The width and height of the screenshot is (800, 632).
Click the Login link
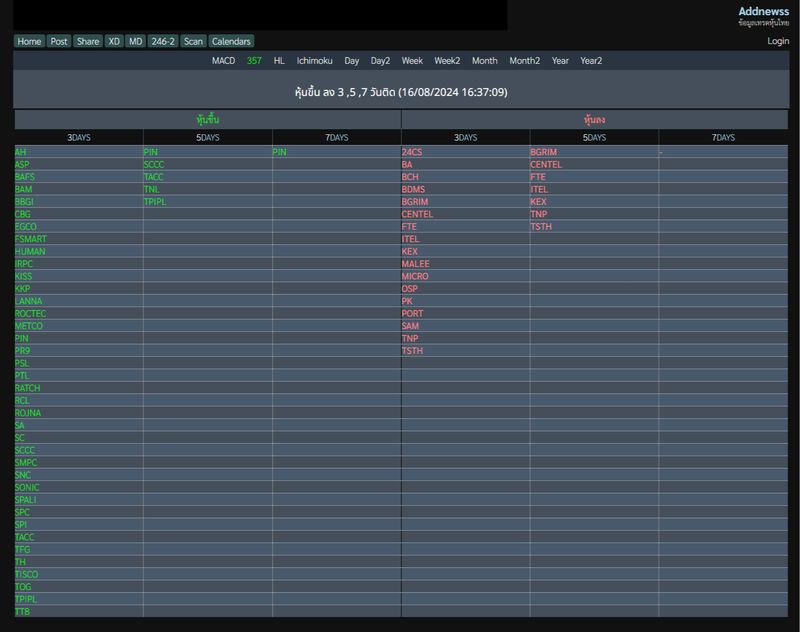coord(778,41)
